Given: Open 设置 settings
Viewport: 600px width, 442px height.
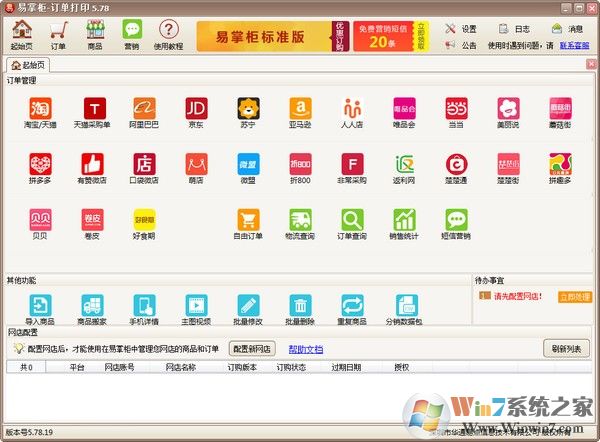Looking at the screenshot, I should 461,29.
